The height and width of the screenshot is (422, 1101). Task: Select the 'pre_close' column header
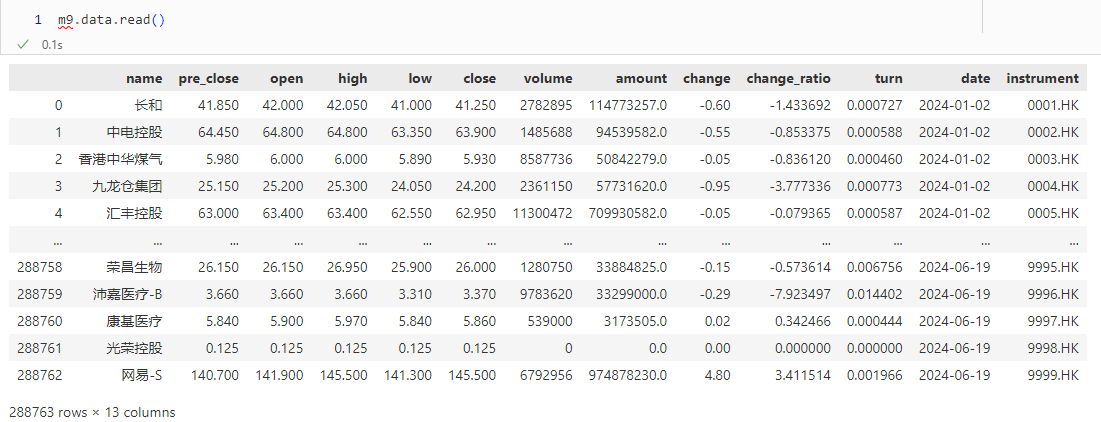[x=208, y=78]
